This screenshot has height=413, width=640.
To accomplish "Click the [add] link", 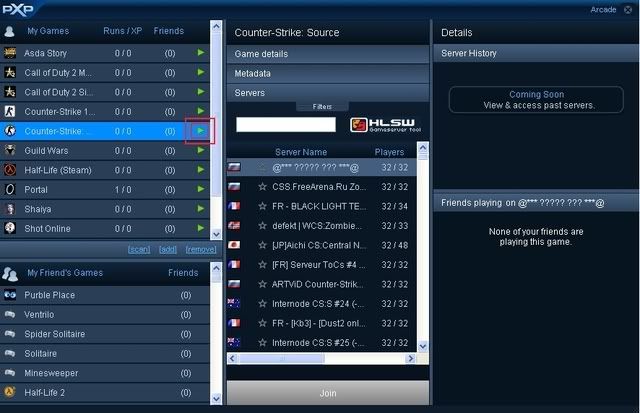I will [x=168, y=249].
